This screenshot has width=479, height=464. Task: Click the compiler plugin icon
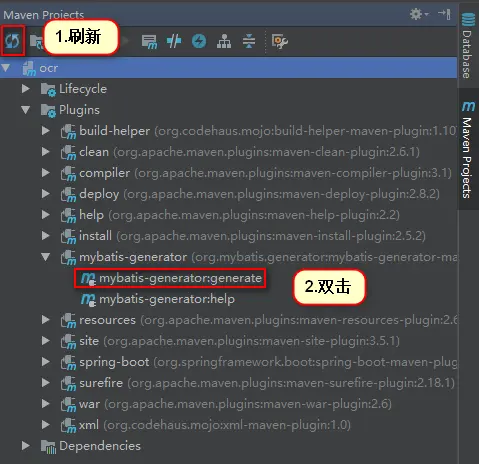click(68, 173)
